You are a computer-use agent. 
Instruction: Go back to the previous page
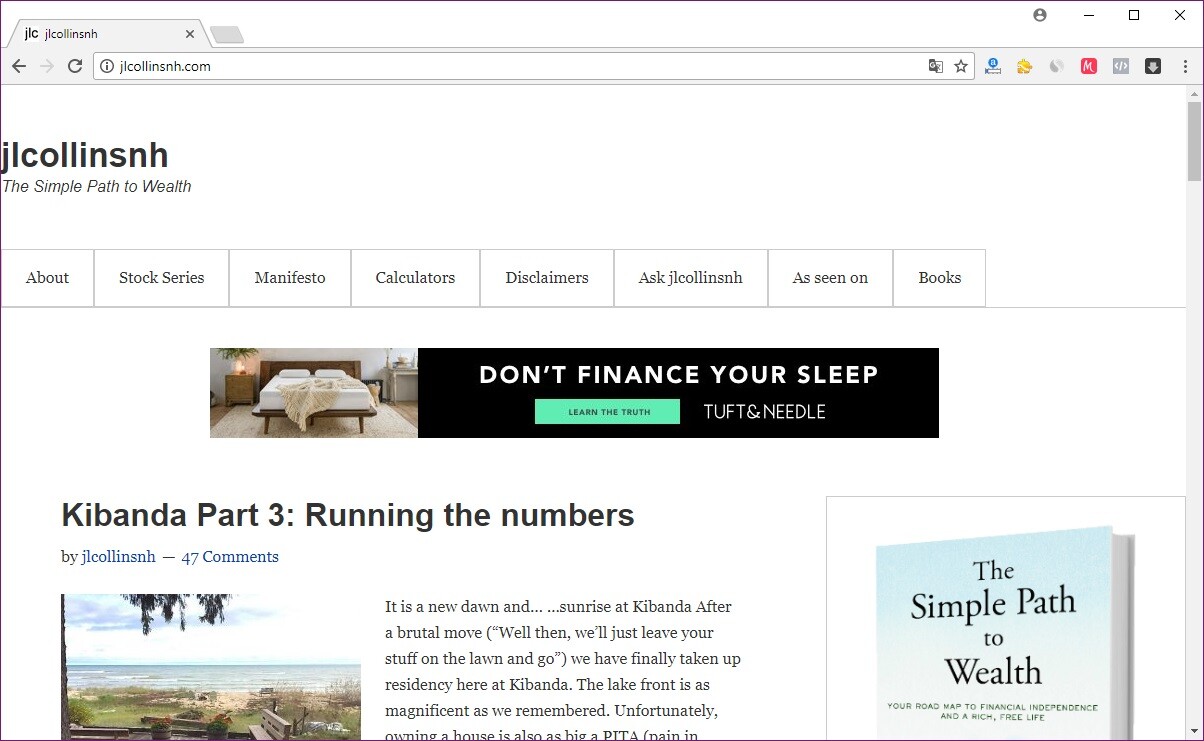click(x=19, y=66)
